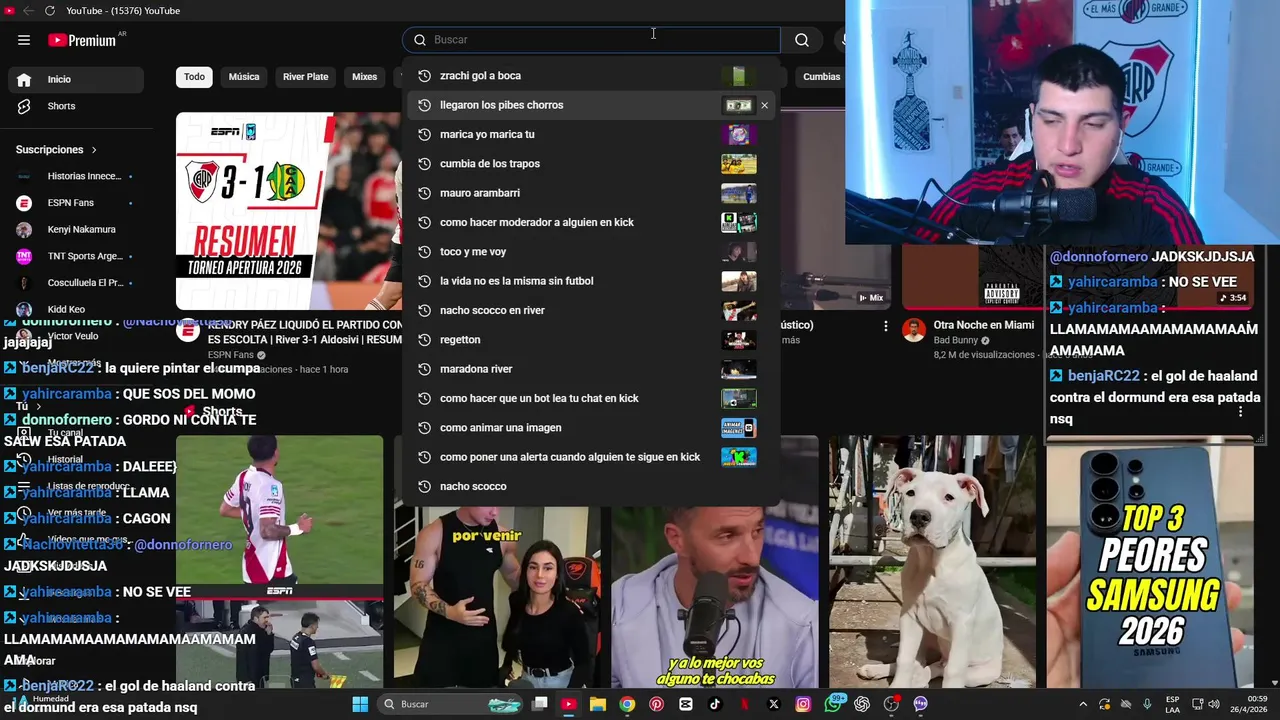Click the YouTube Premium logo
Image resolution: width=1280 pixels, height=720 pixels.
[82, 40]
